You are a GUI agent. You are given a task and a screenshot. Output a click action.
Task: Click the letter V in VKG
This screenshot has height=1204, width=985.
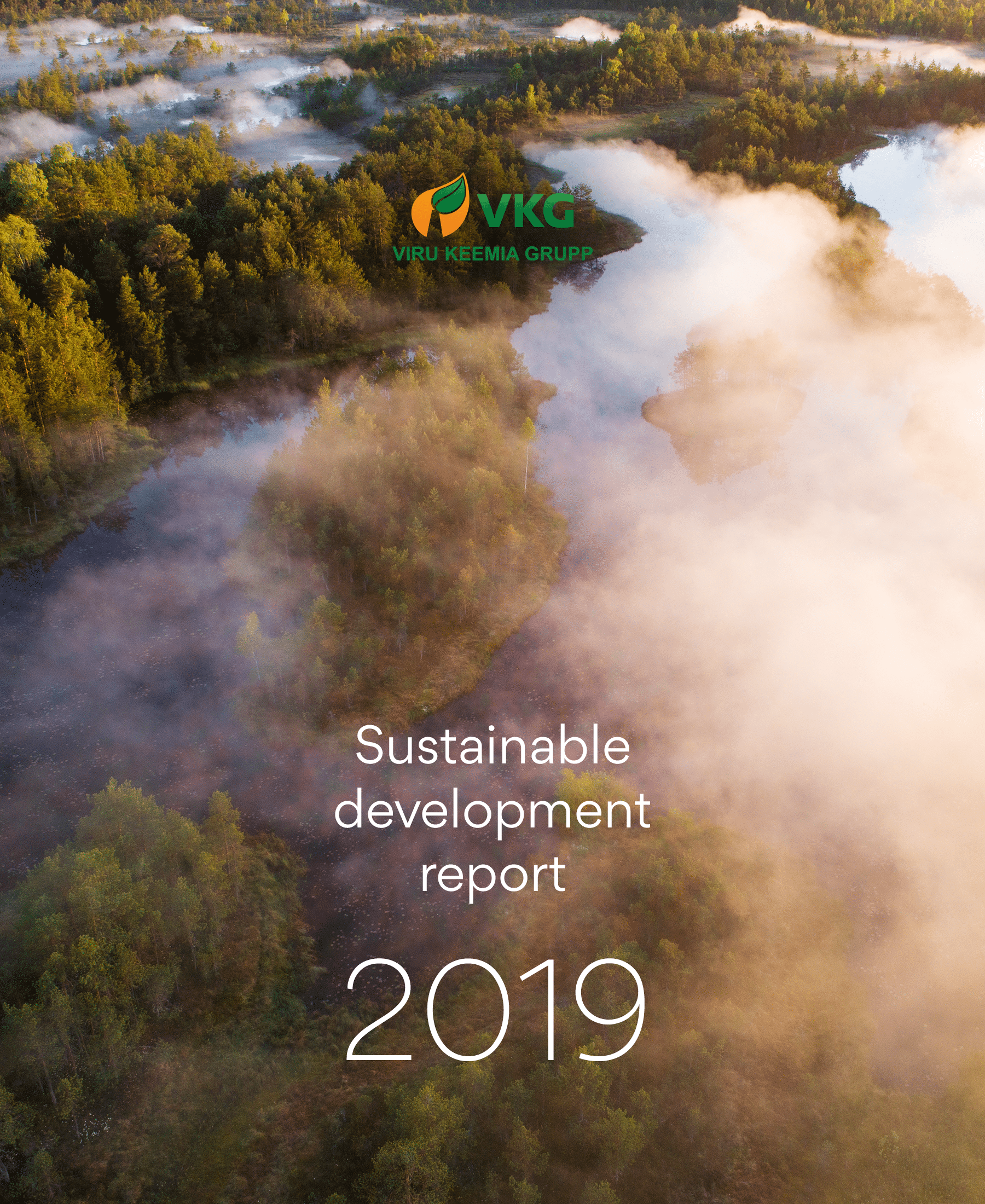pos(493,211)
